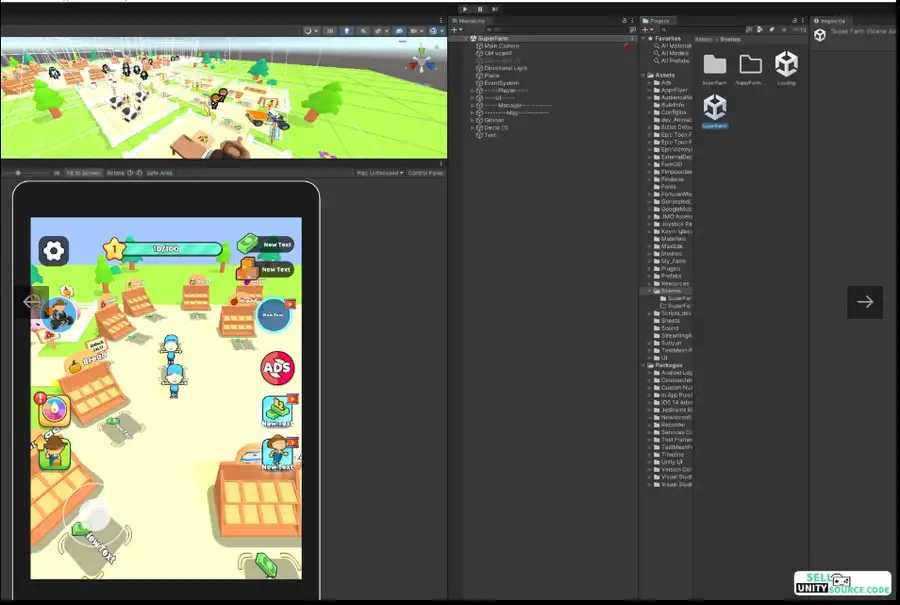This screenshot has height=605, width=900.
Task: Click the red camera warning icon beside Main Camera
Action: pos(627,46)
